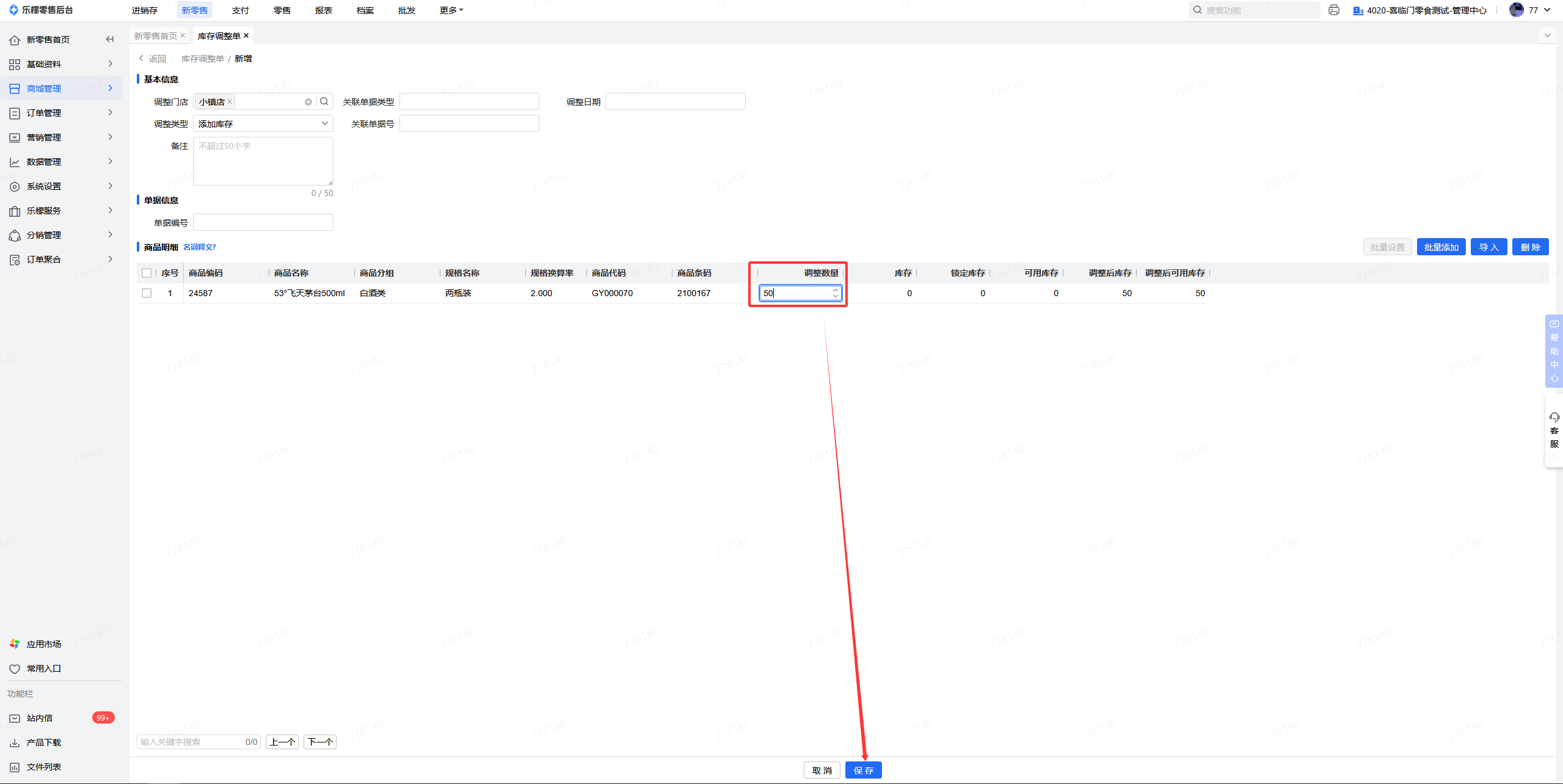Toggle the select-all checkbox in table header
Image resolution: width=1563 pixels, height=784 pixels.
(x=147, y=273)
